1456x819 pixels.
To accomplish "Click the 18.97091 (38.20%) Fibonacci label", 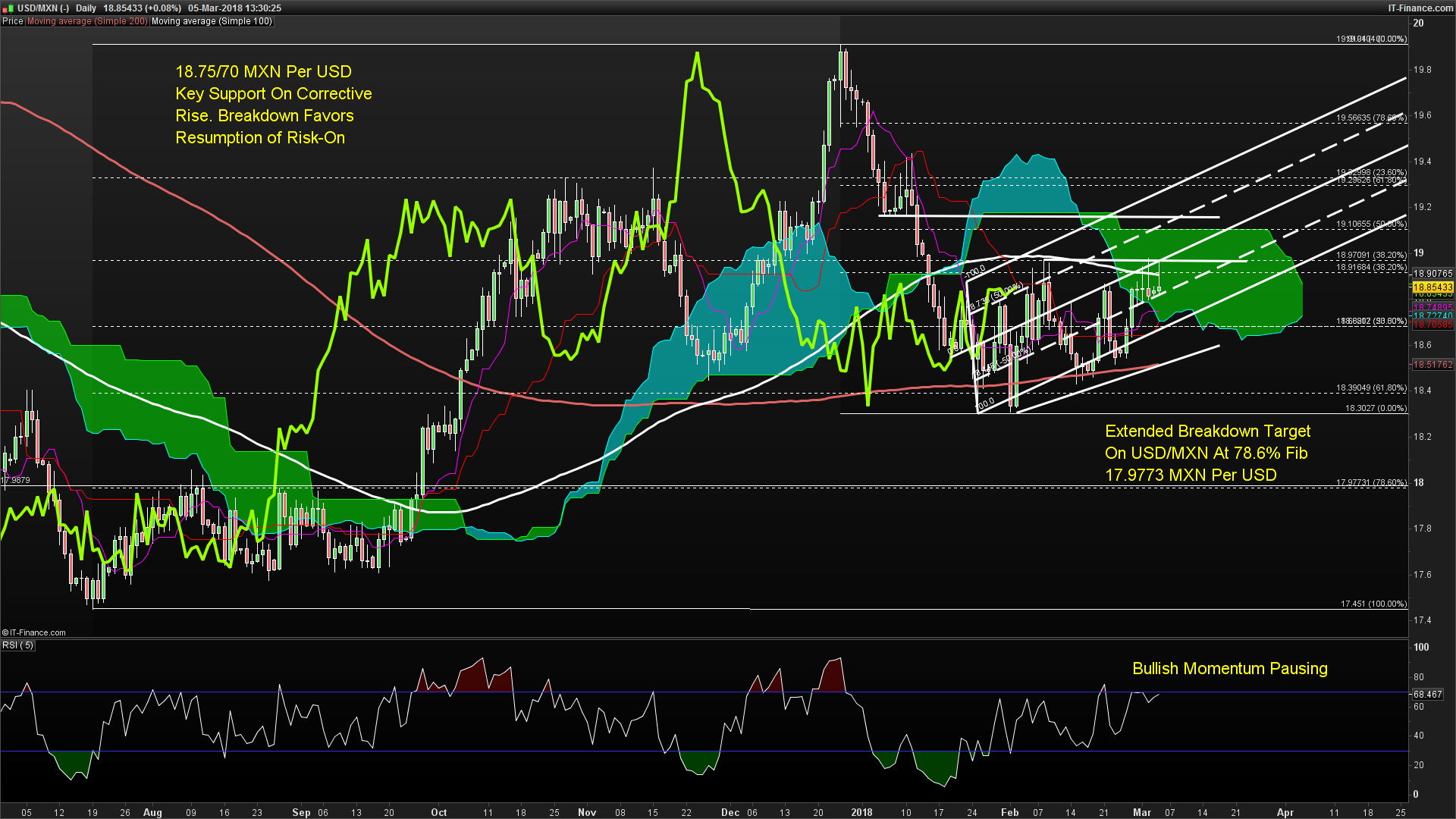I will point(1371,256).
